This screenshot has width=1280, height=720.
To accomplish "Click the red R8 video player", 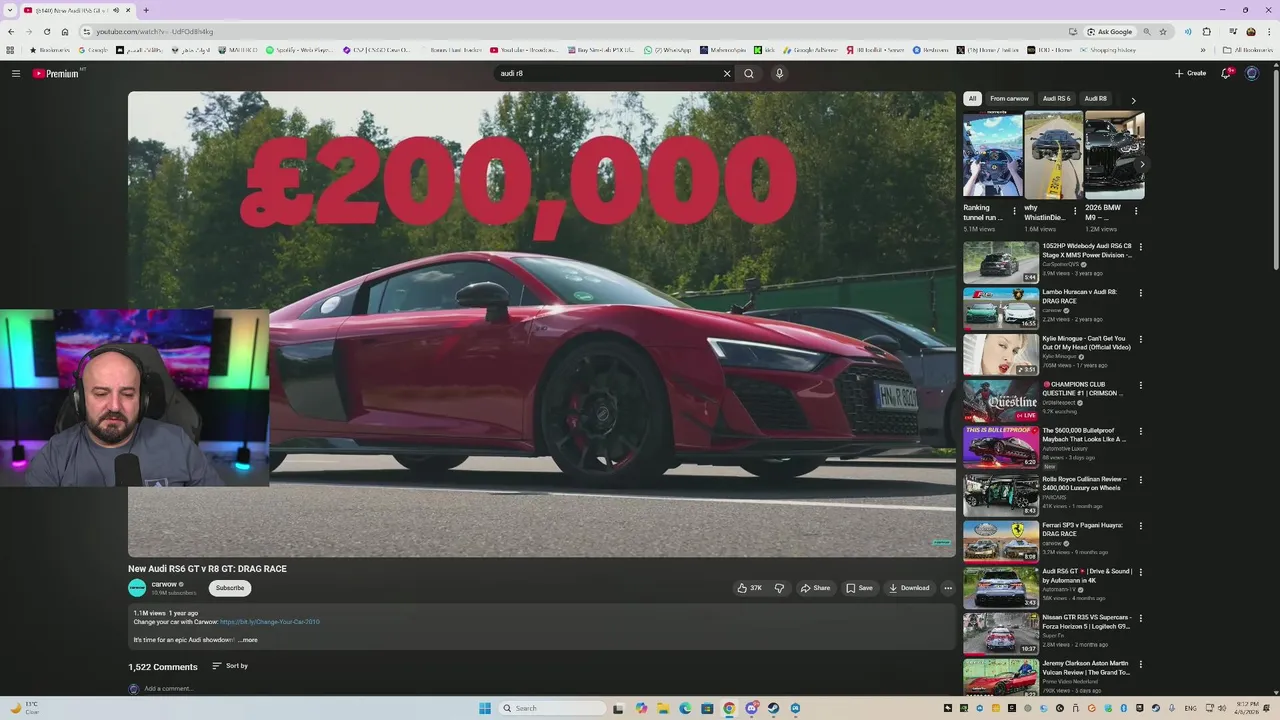I will 542,325.
